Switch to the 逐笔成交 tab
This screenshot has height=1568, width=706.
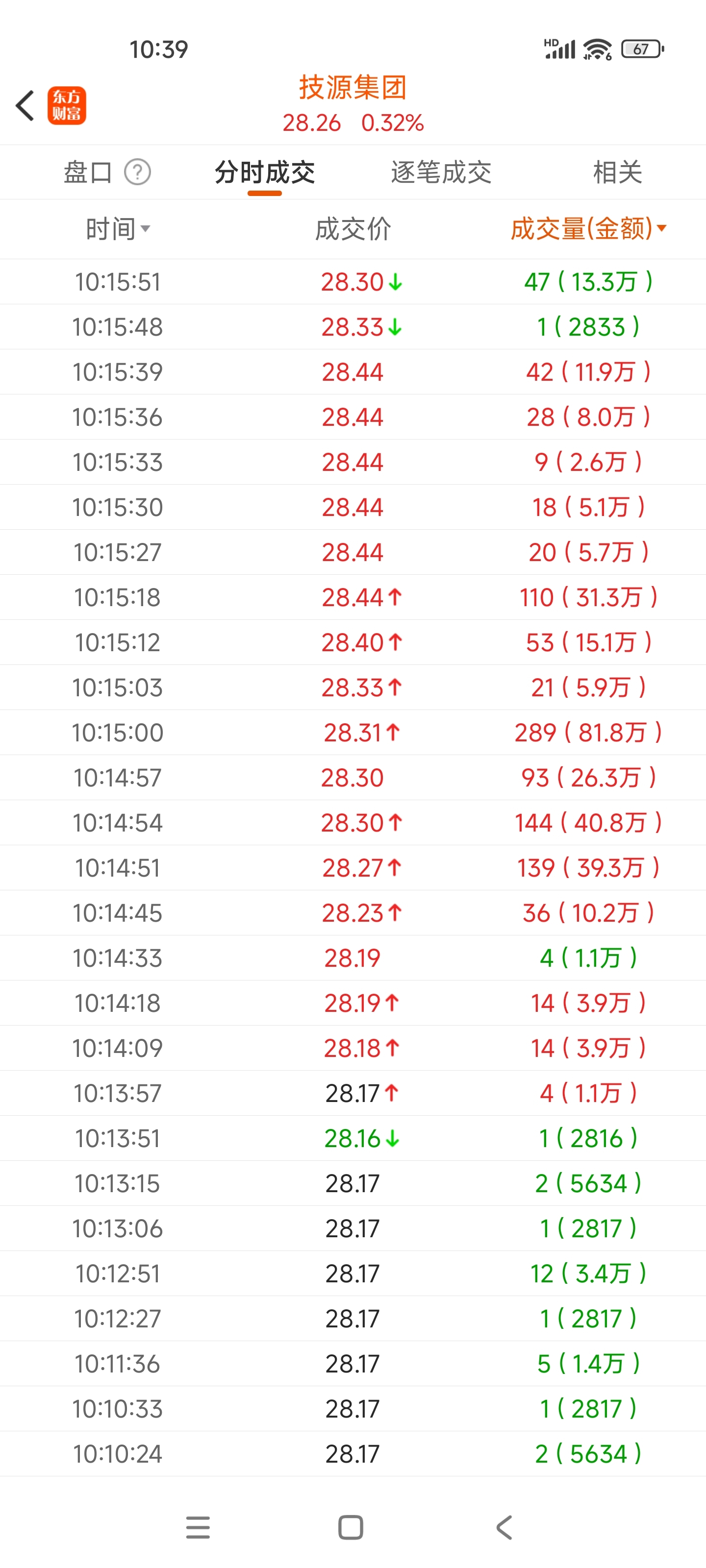441,172
